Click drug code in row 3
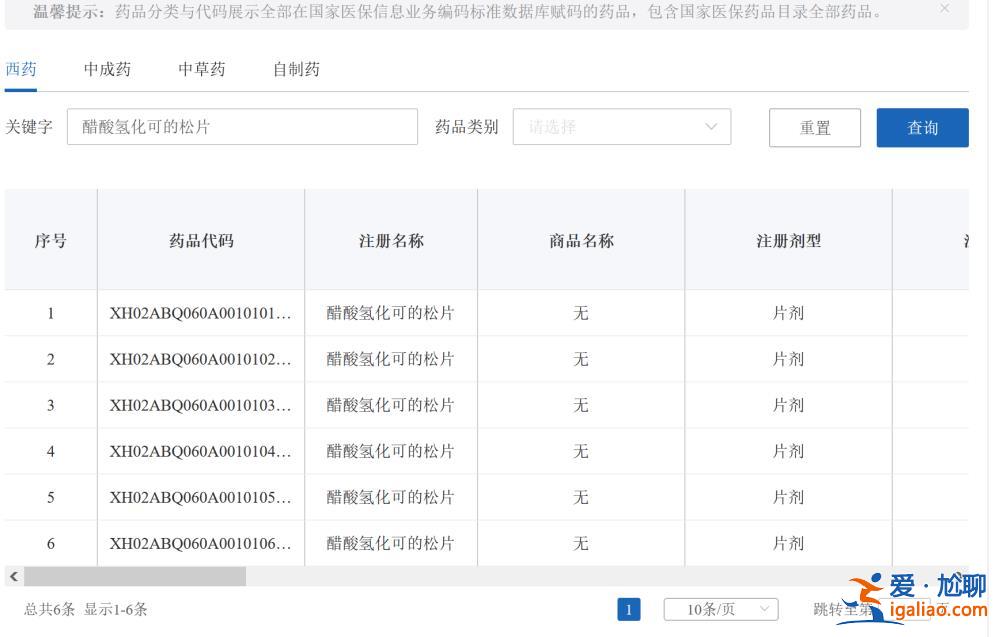Viewport: 1000px width, 637px height. click(201, 405)
